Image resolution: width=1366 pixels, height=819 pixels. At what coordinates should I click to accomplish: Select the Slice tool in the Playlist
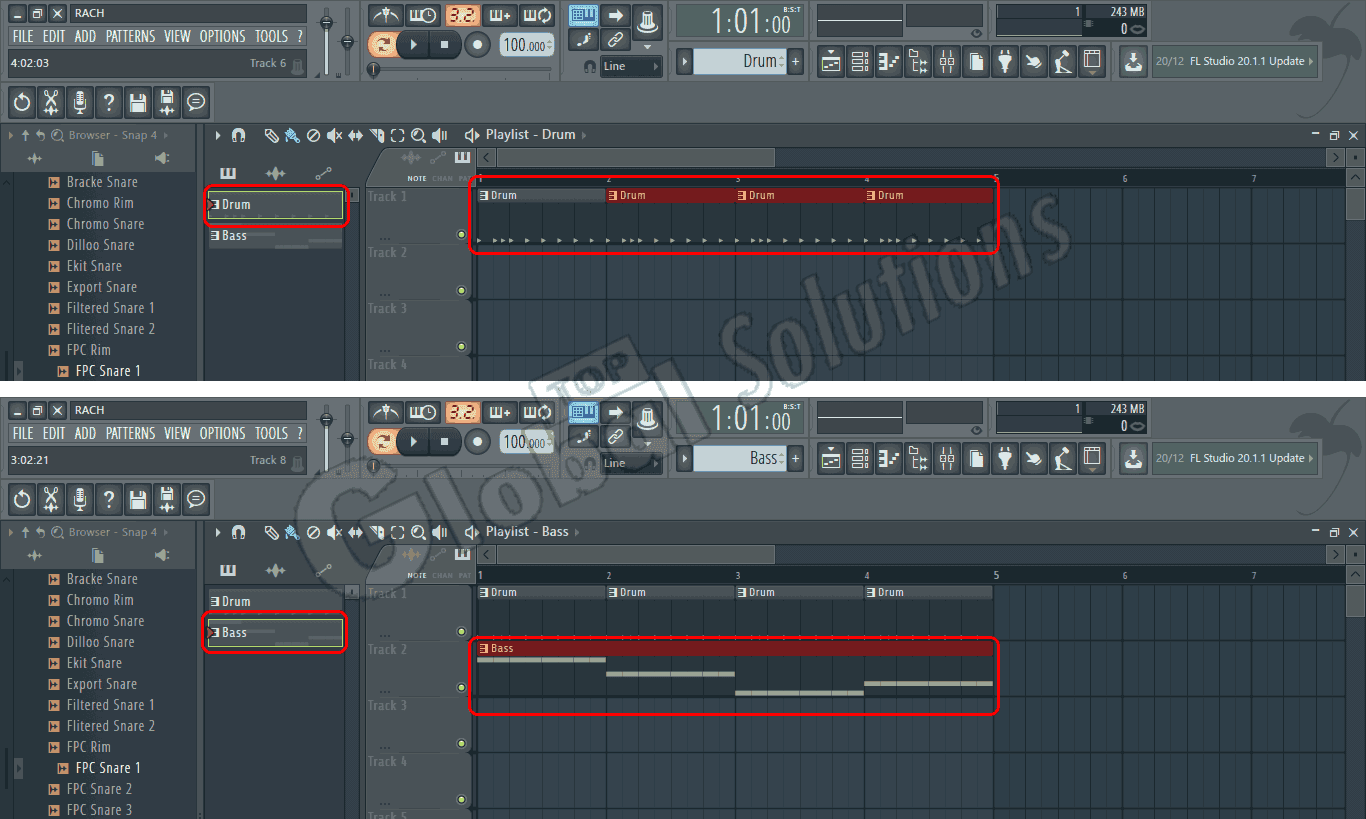[375, 134]
